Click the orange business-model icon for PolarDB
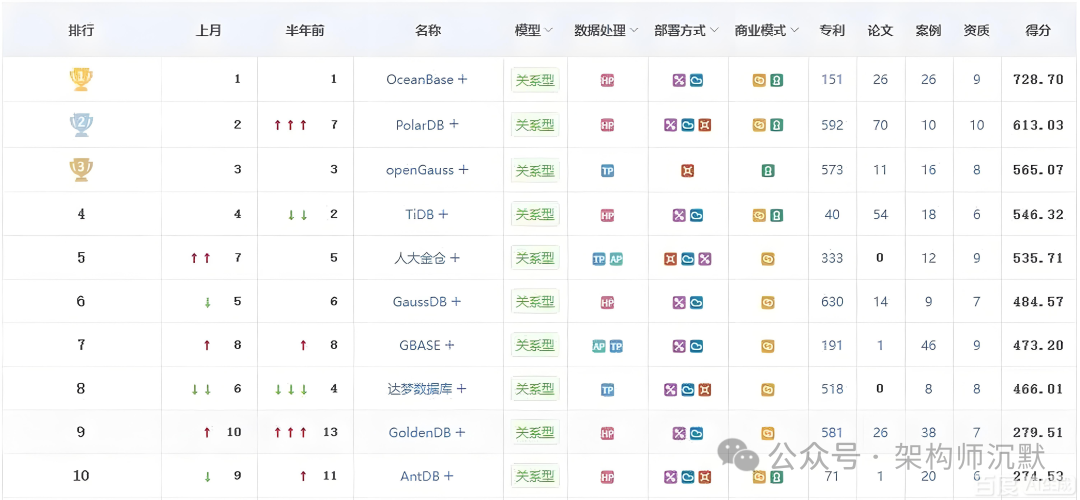Screen dimensions: 1080x500 [759, 125]
